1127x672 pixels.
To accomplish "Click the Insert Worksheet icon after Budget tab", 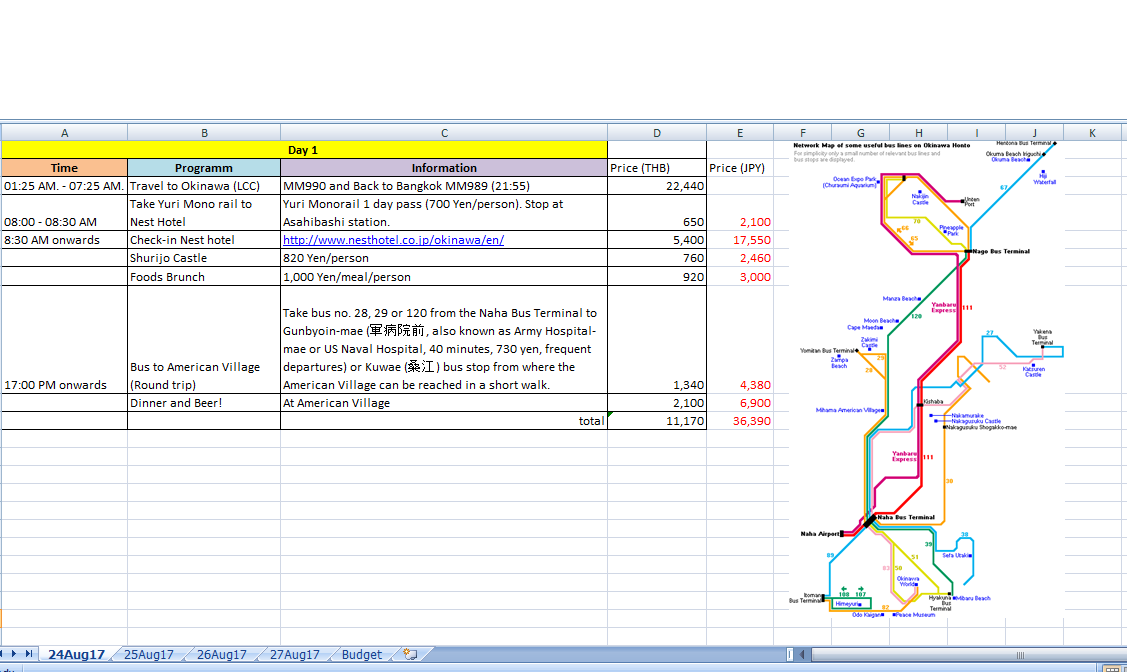I will point(409,655).
